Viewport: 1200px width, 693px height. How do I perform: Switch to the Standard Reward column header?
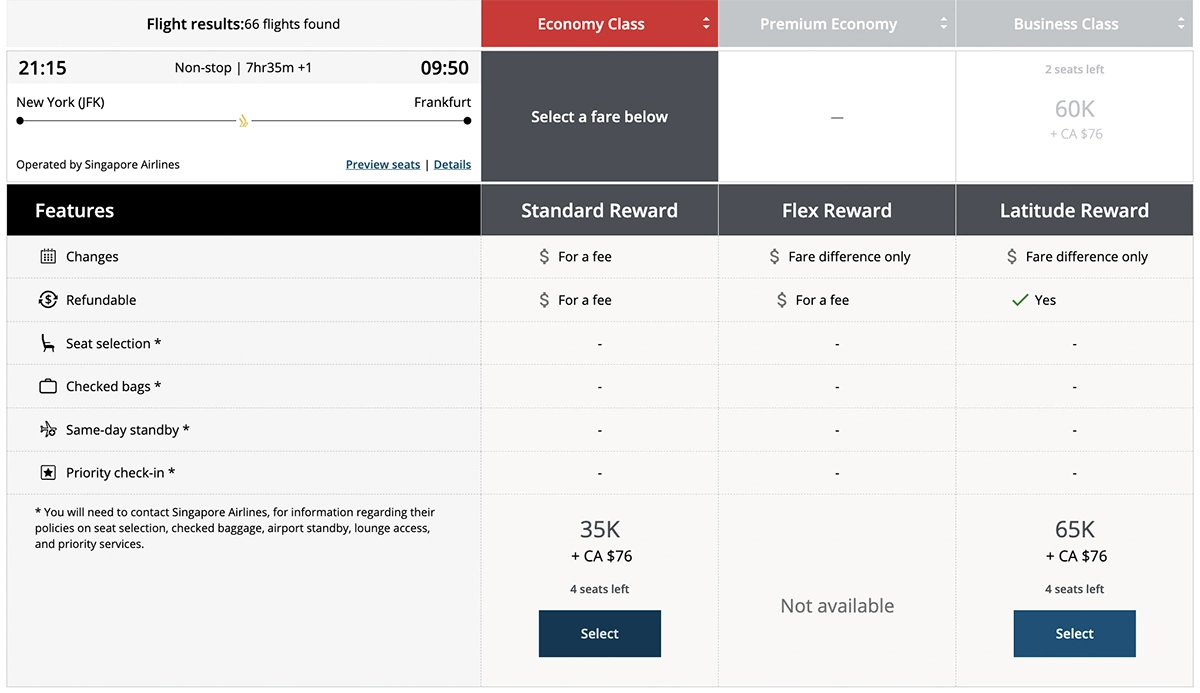coord(599,210)
